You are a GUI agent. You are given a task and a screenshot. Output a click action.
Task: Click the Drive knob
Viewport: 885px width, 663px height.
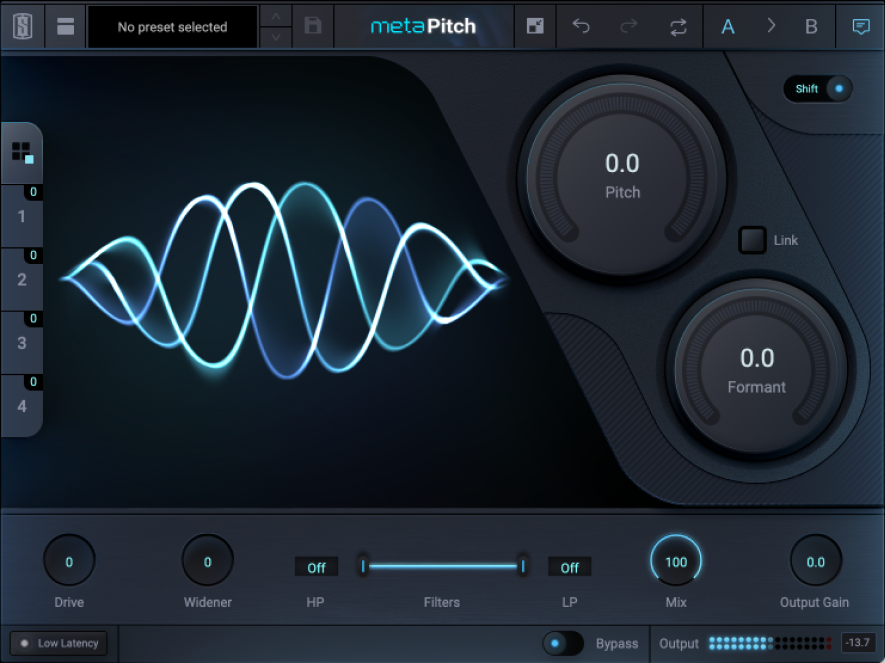69,561
